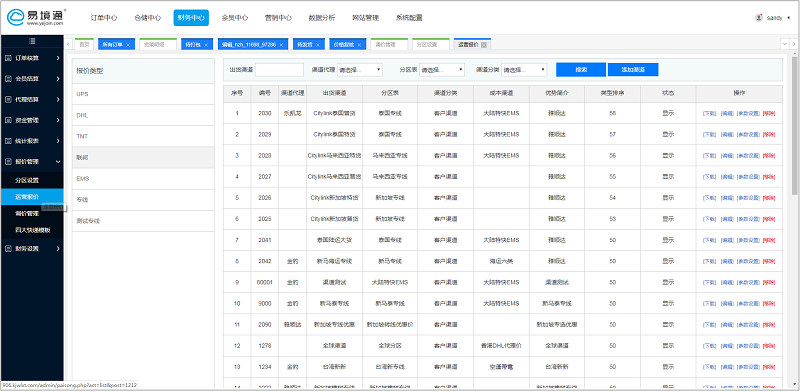Click the 报价管理 sidebar icon
Image resolution: width=800 pixels, height=392 pixels.
point(8,162)
